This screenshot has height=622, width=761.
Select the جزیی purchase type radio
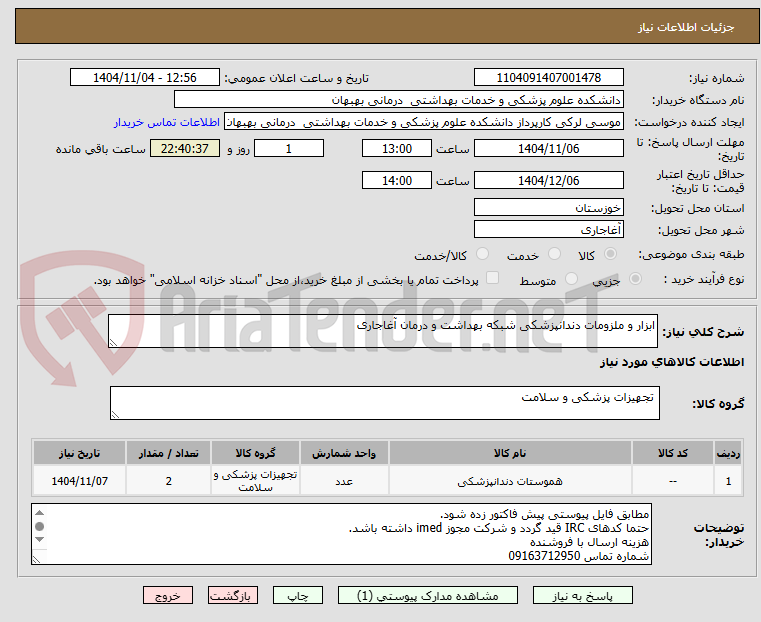(635, 278)
